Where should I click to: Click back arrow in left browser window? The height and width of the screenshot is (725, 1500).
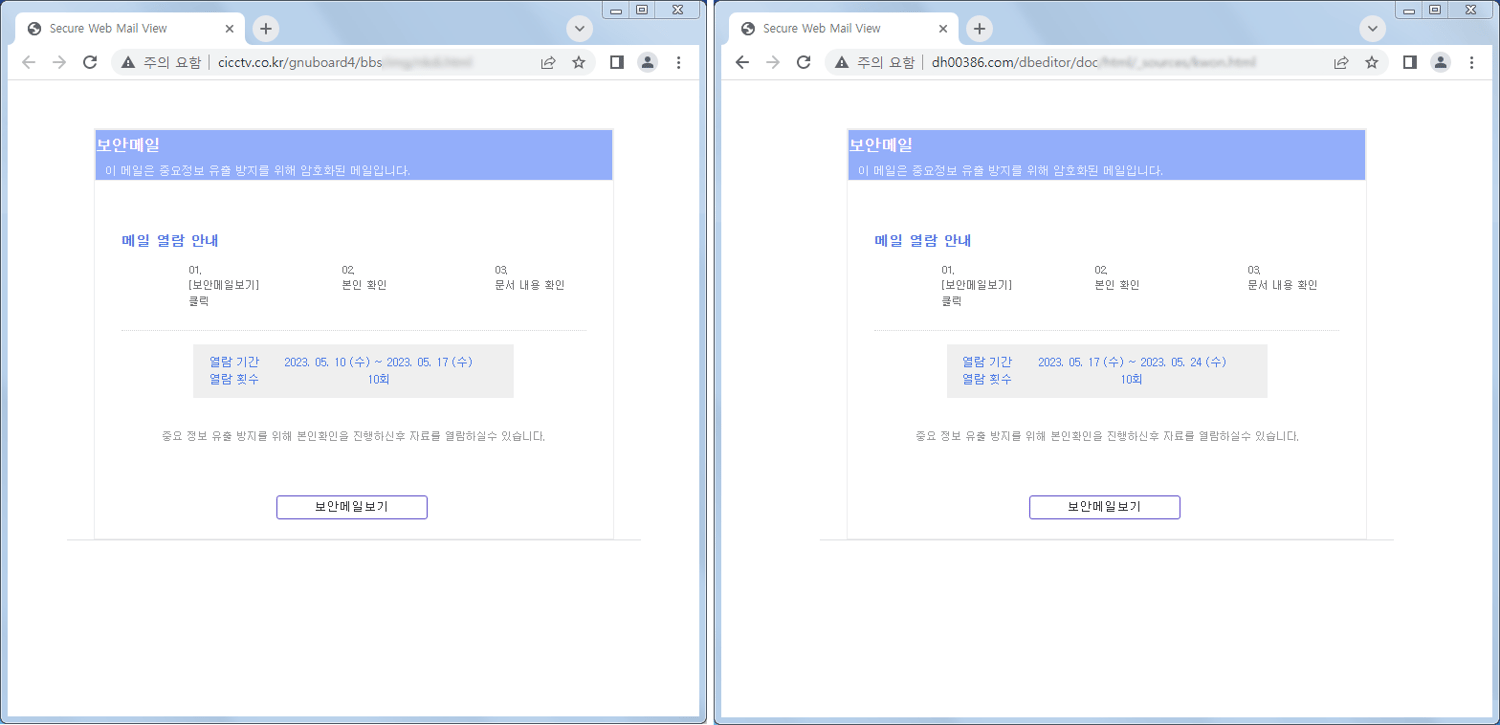28,62
